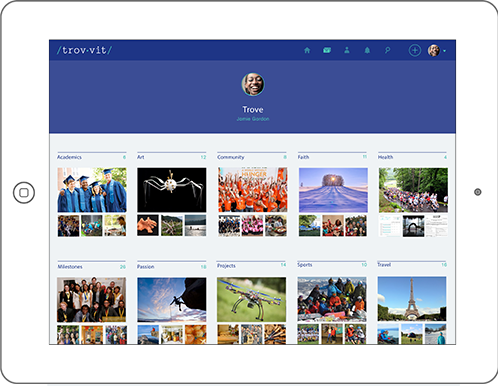Open the Eiffel Tower Travel photo

[412, 299]
